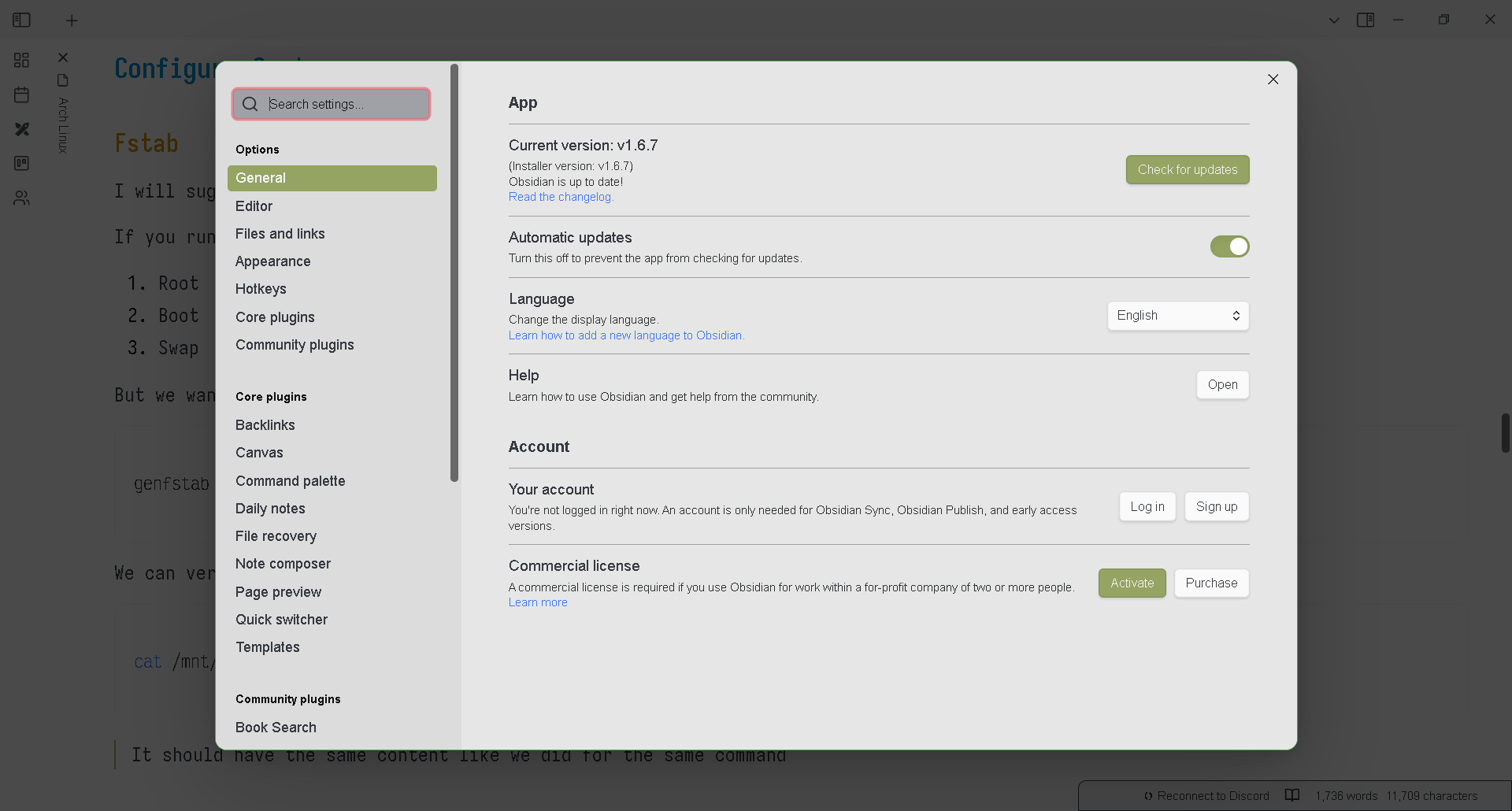Close the settings dialog
1512x811 pixels.
pyautogui.click(x=1273, y=80)
